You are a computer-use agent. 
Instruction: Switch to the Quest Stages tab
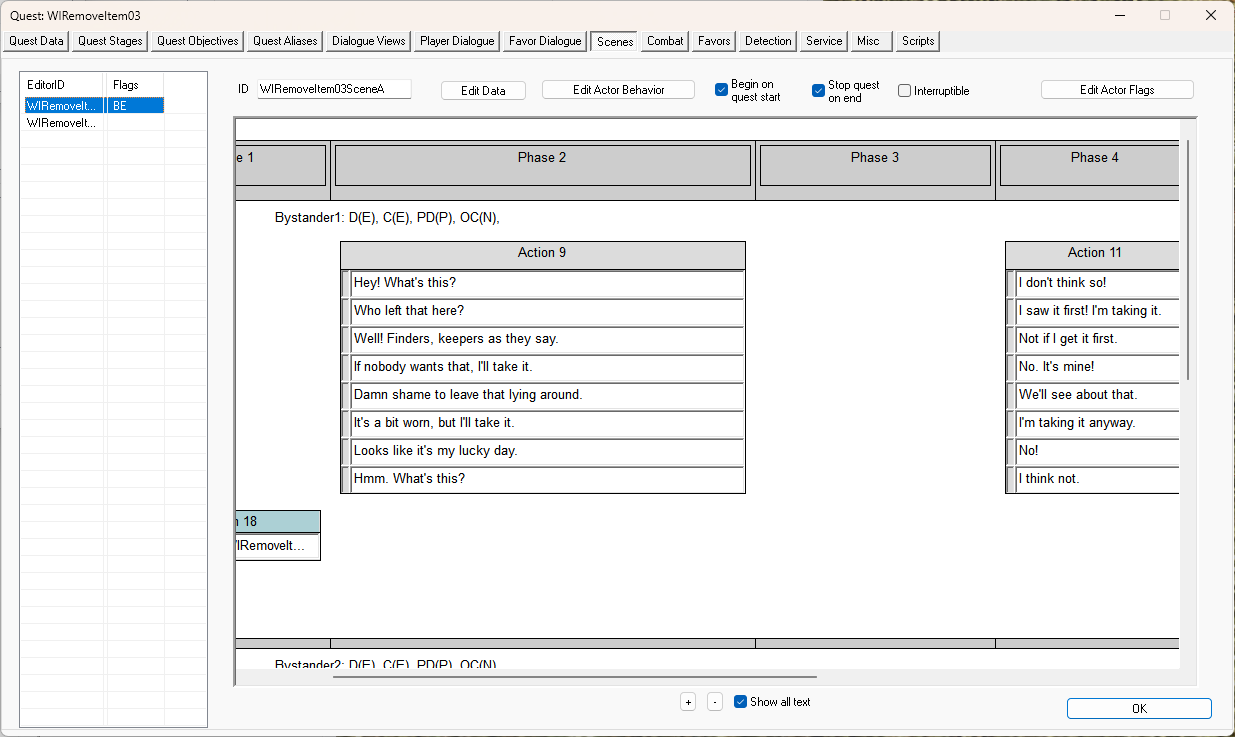click(111, 41)
